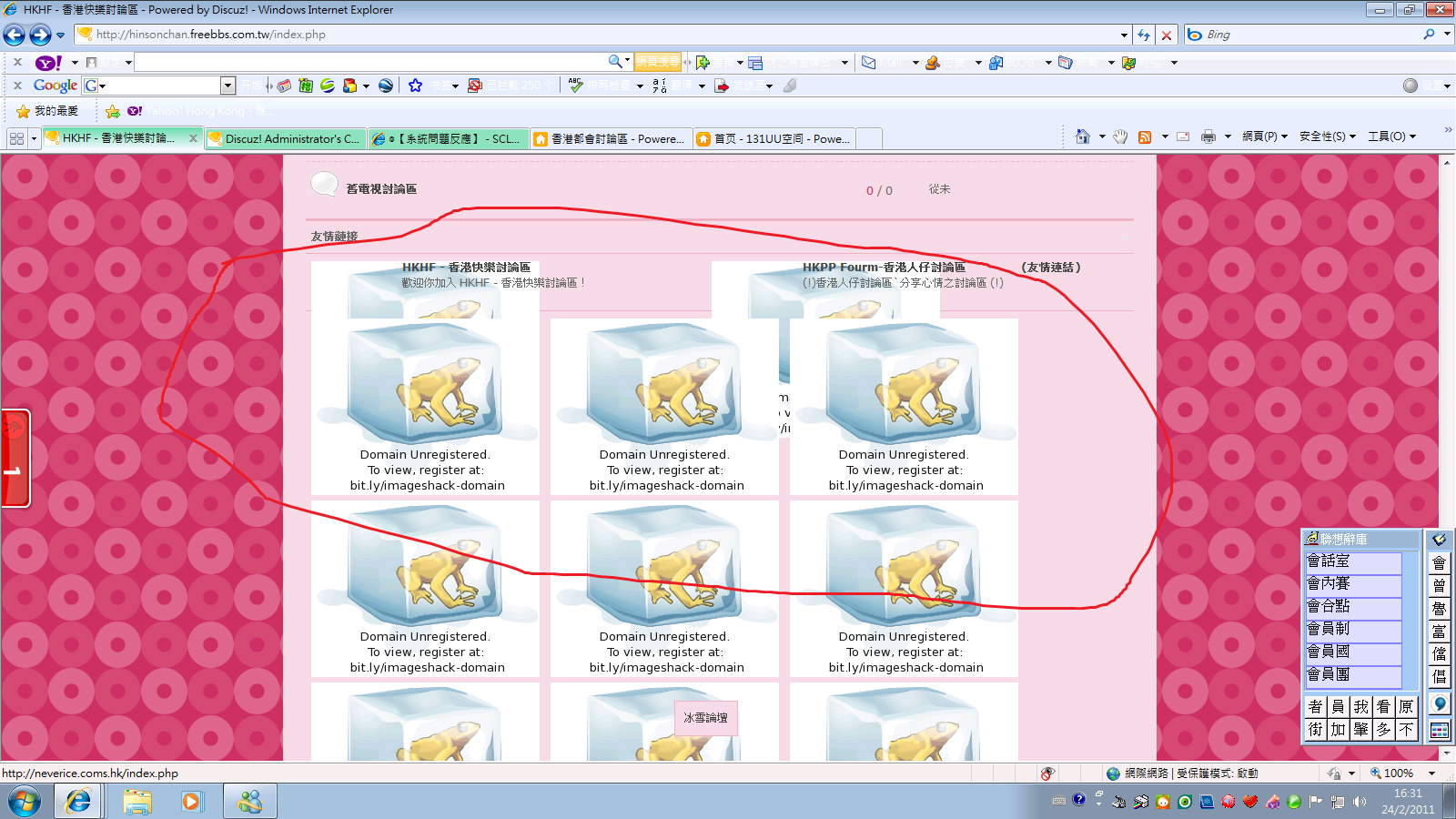Go forward with the browser Forward arrow
Image resolution: width=1456 pixels, height=819 pixels.
(x=40, y=35)
